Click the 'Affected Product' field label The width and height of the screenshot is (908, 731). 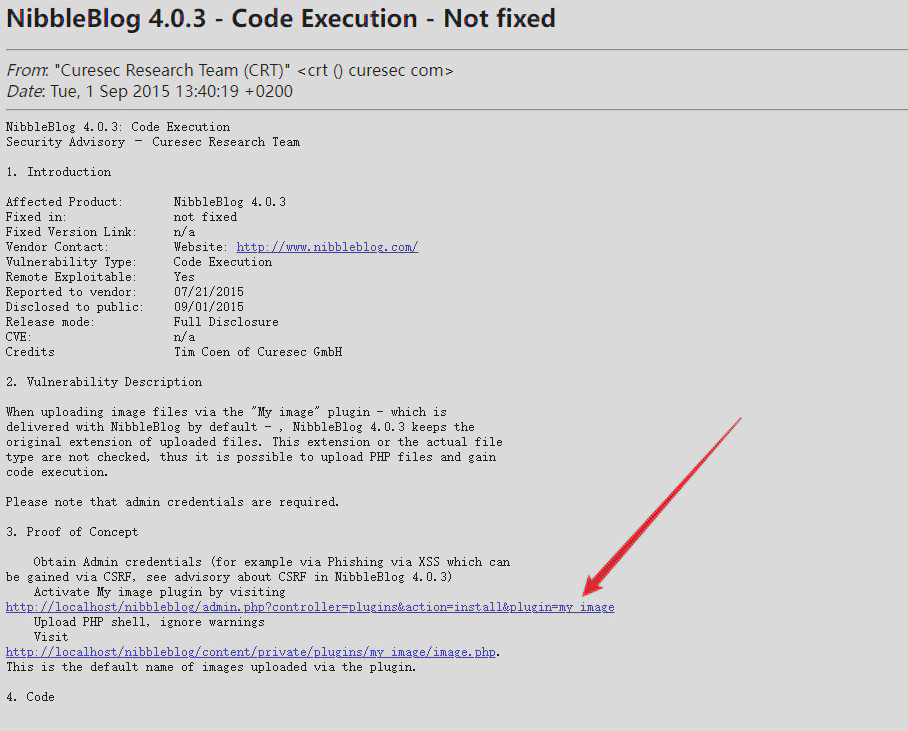tap(64, 202)
